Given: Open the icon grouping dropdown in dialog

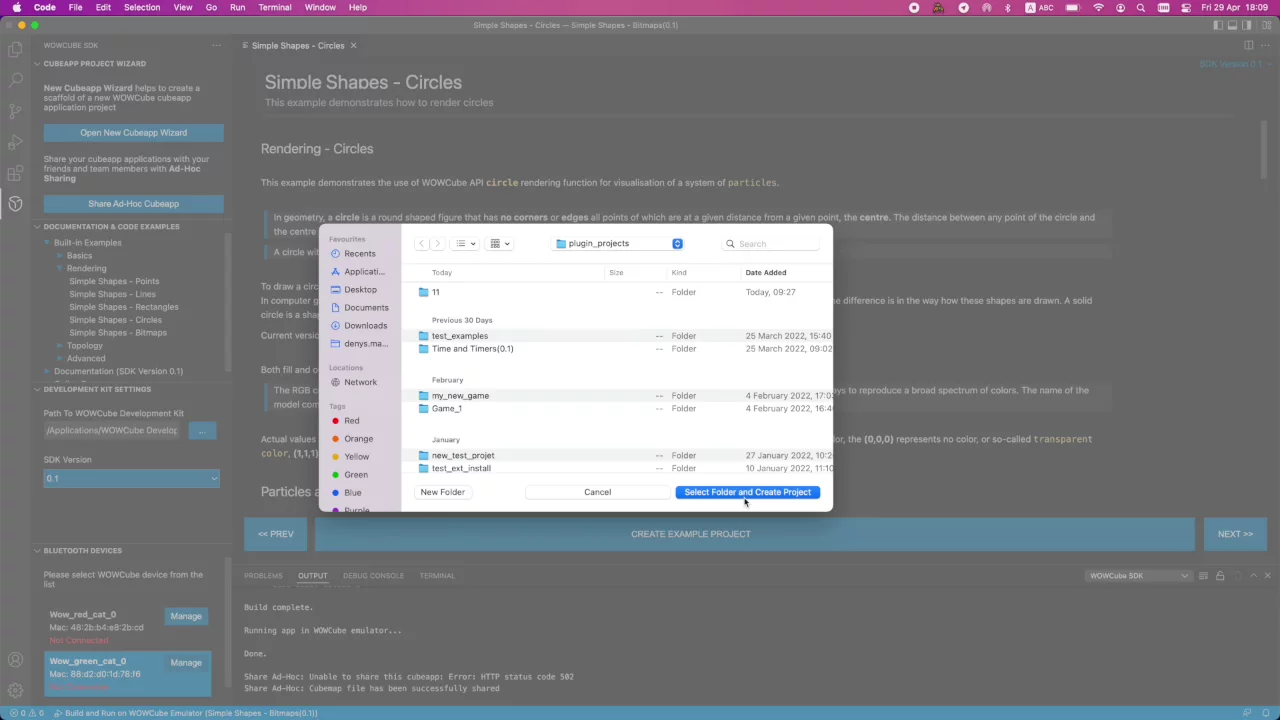Looking at the screenshot, I should click(499, 244).
